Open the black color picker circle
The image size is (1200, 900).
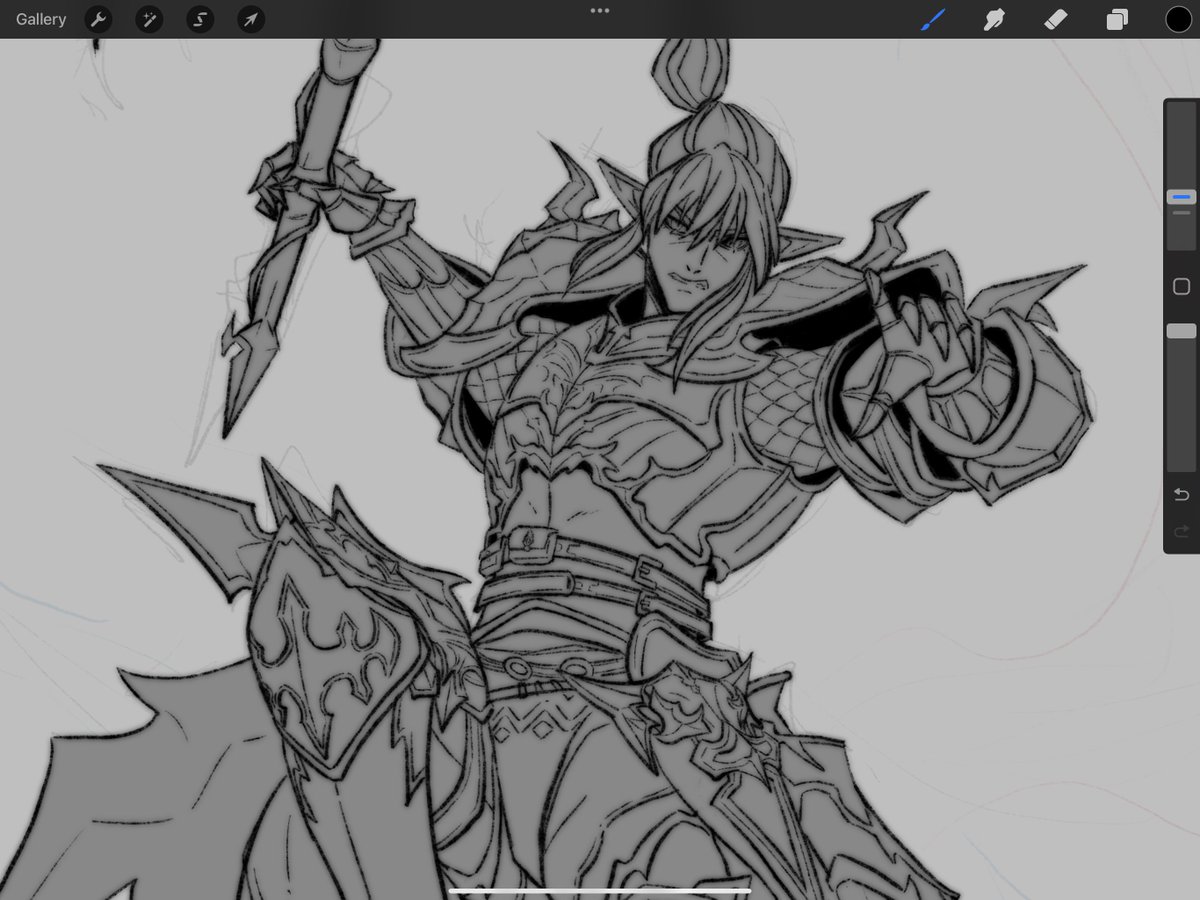coord(1178,19)
